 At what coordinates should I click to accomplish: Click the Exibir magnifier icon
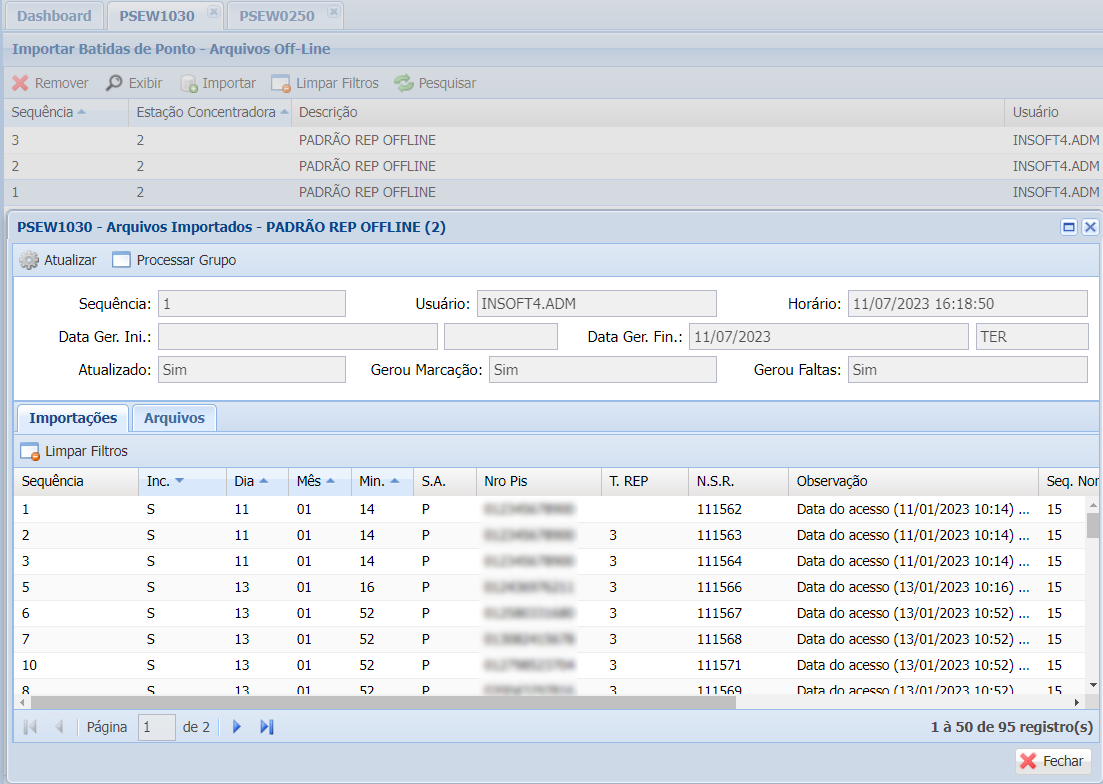point(115,83)
